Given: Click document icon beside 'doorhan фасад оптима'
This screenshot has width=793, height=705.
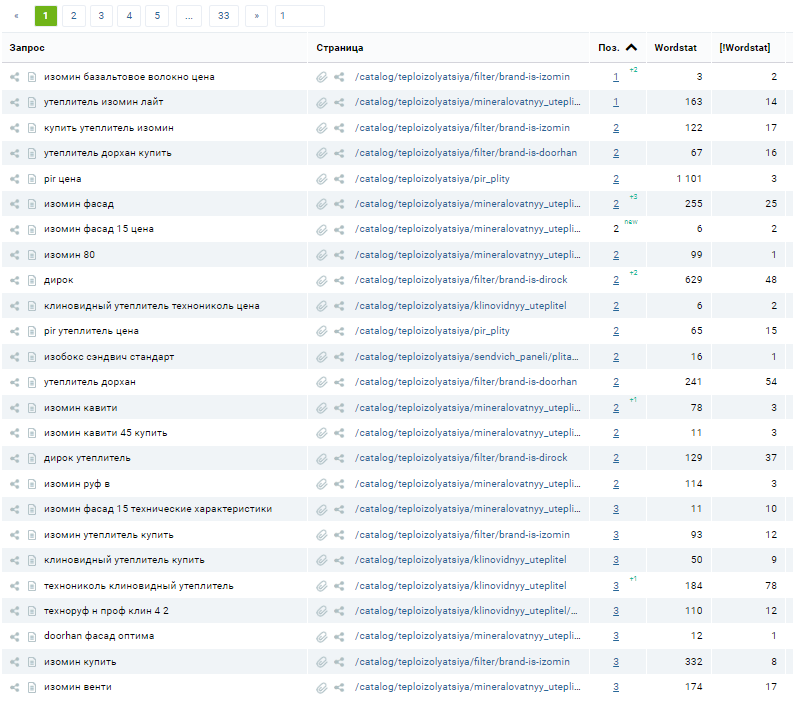Looking at the screenshot, I should (32, 636).
